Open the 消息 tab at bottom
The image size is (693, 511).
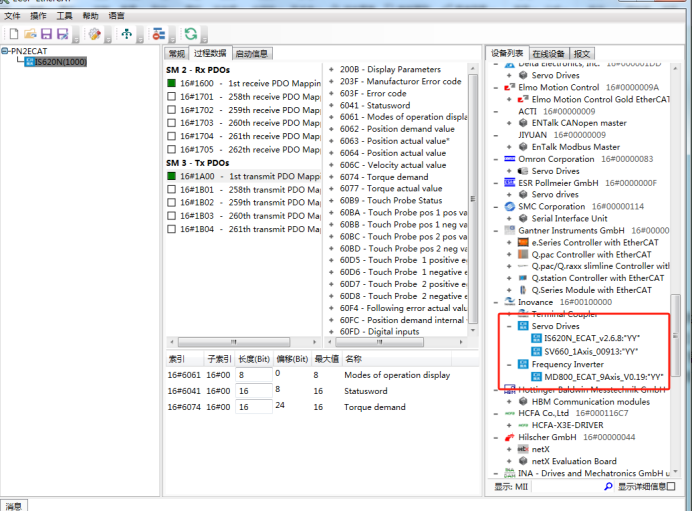pyautogui.click(x=14, y=506)
